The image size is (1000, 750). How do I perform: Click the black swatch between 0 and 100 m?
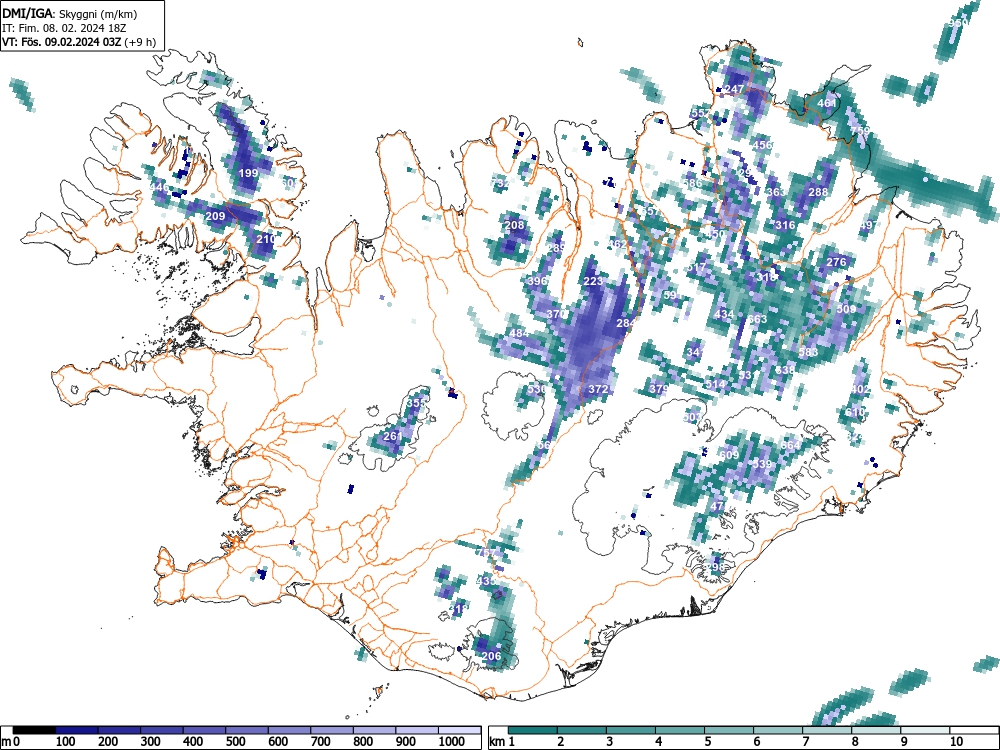pyautogui.click(x=34, y=730)
